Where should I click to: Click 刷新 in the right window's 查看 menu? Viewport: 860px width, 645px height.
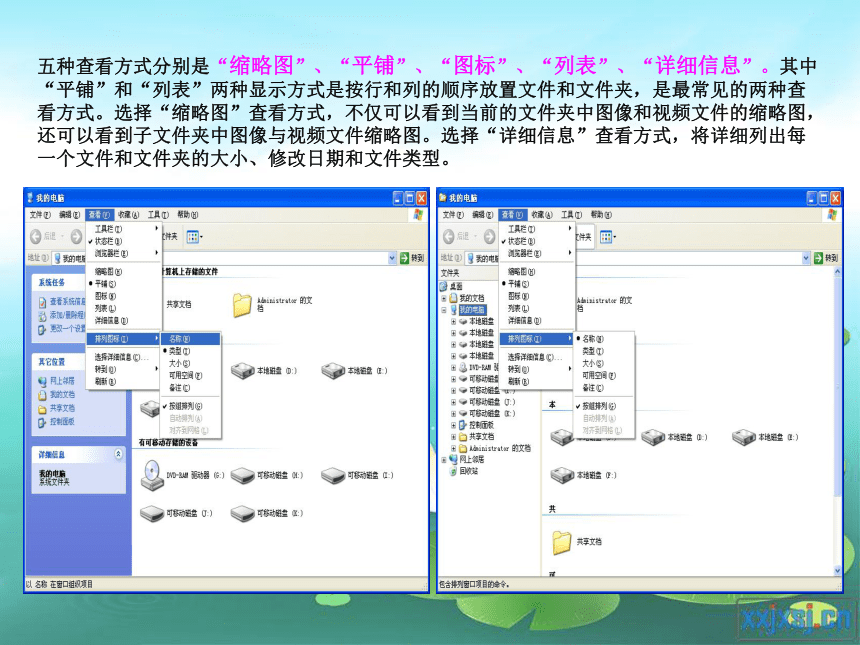(538, 381)
